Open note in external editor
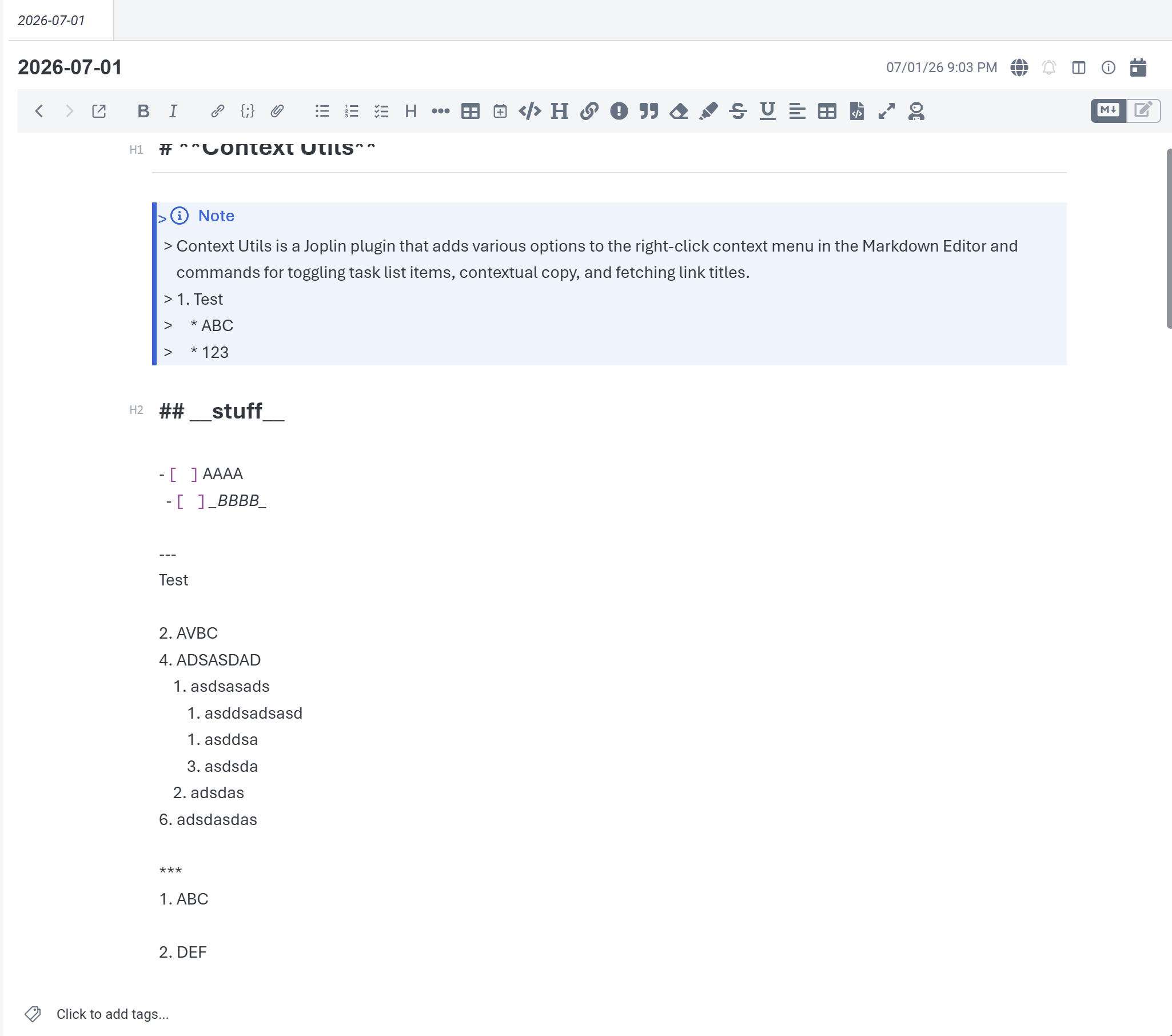1172x1036 pixels. (x=99, y=111)
